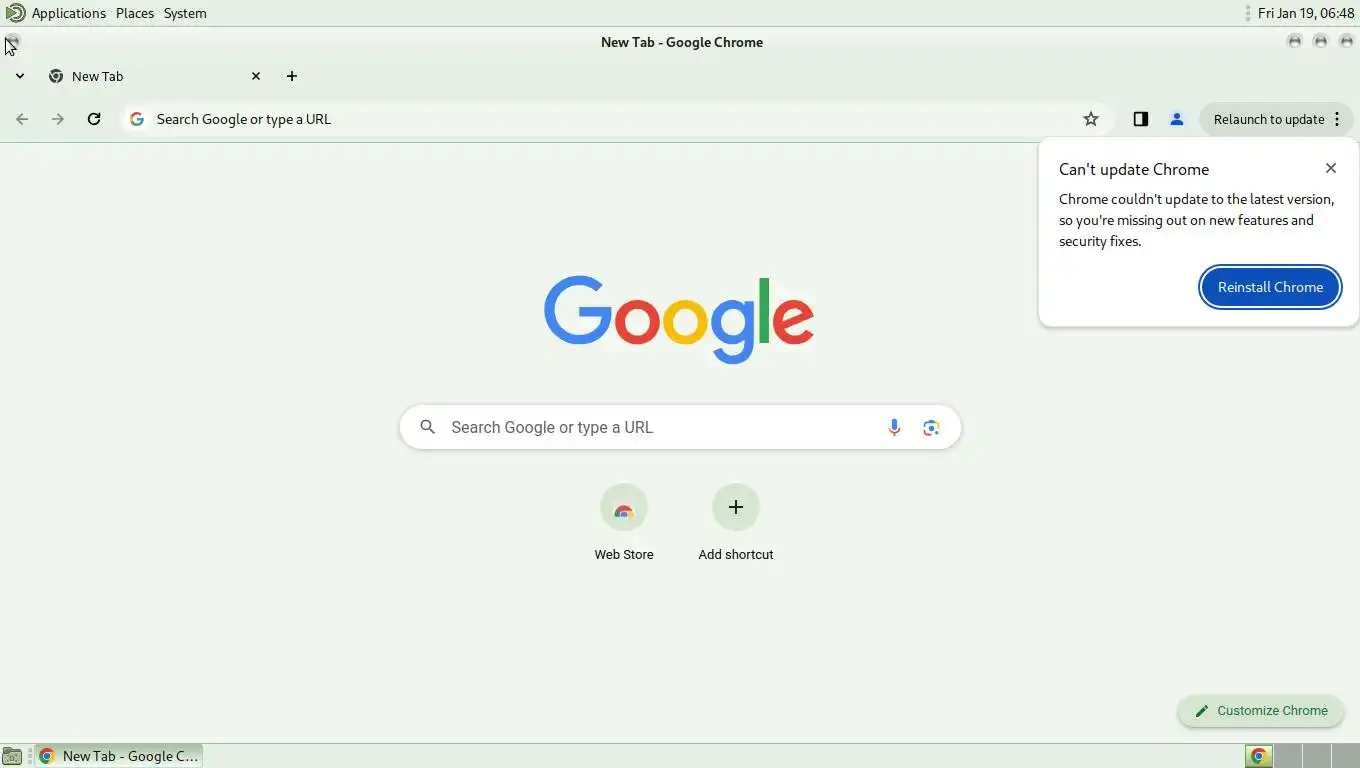The image size is (1360, 768).
Task: Click the show desktop icon in taskbar
Action: click(12, 756)
